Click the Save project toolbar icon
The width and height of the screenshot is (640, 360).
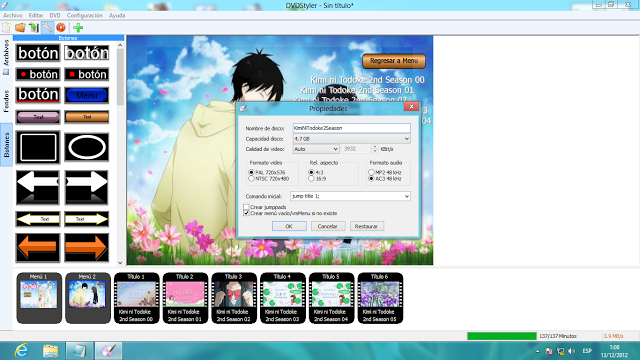[33, 27]
